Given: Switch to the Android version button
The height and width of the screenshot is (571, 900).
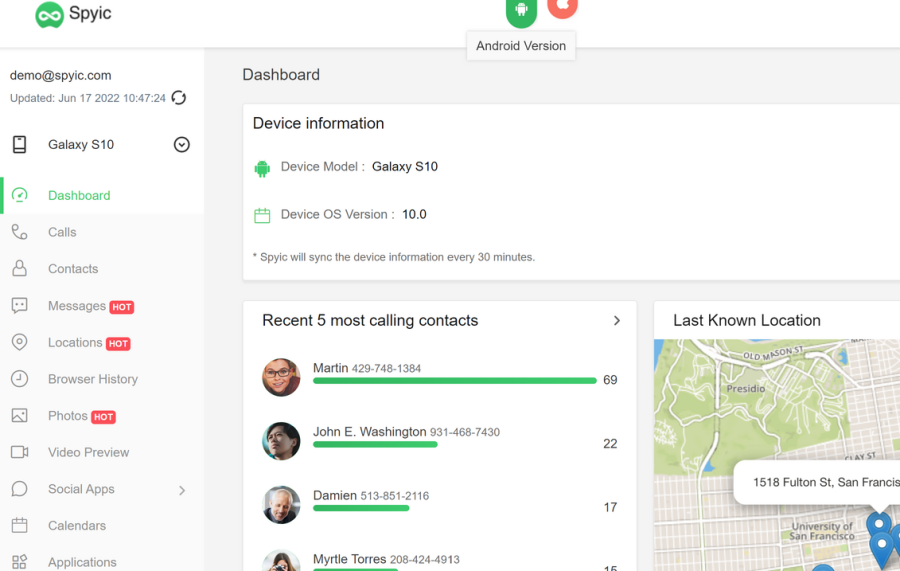Looking at the screenshot, I should (521, 11).
